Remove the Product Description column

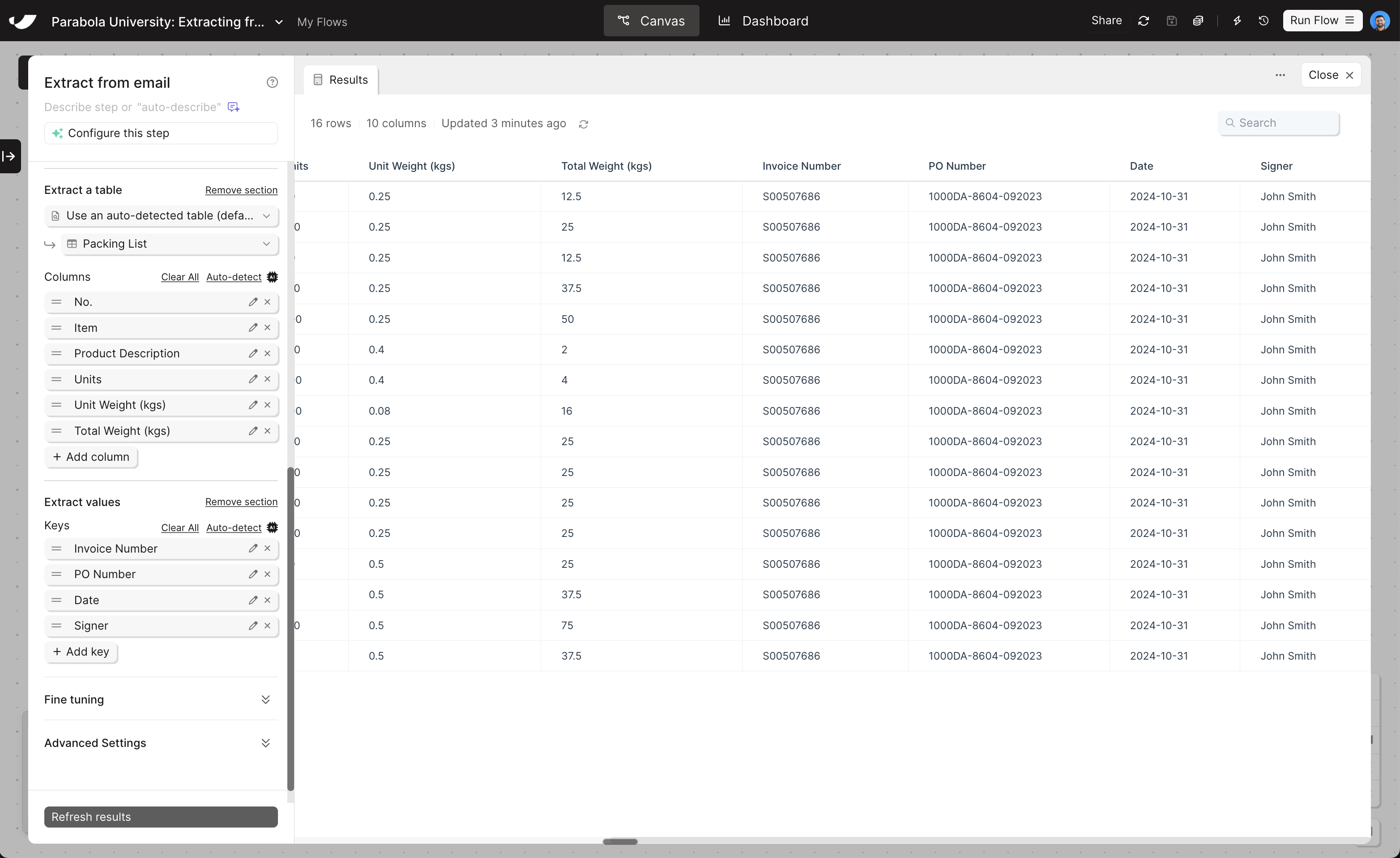(x=268, y=353)
